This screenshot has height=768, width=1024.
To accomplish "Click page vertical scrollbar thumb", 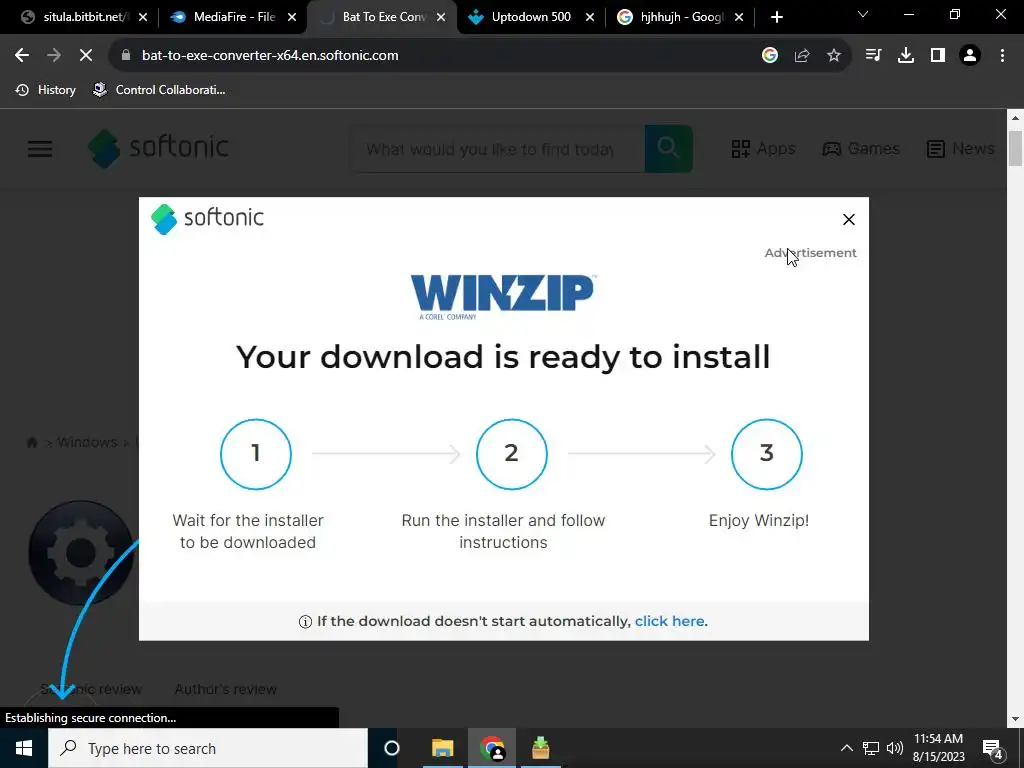I will click(1015, 149).
